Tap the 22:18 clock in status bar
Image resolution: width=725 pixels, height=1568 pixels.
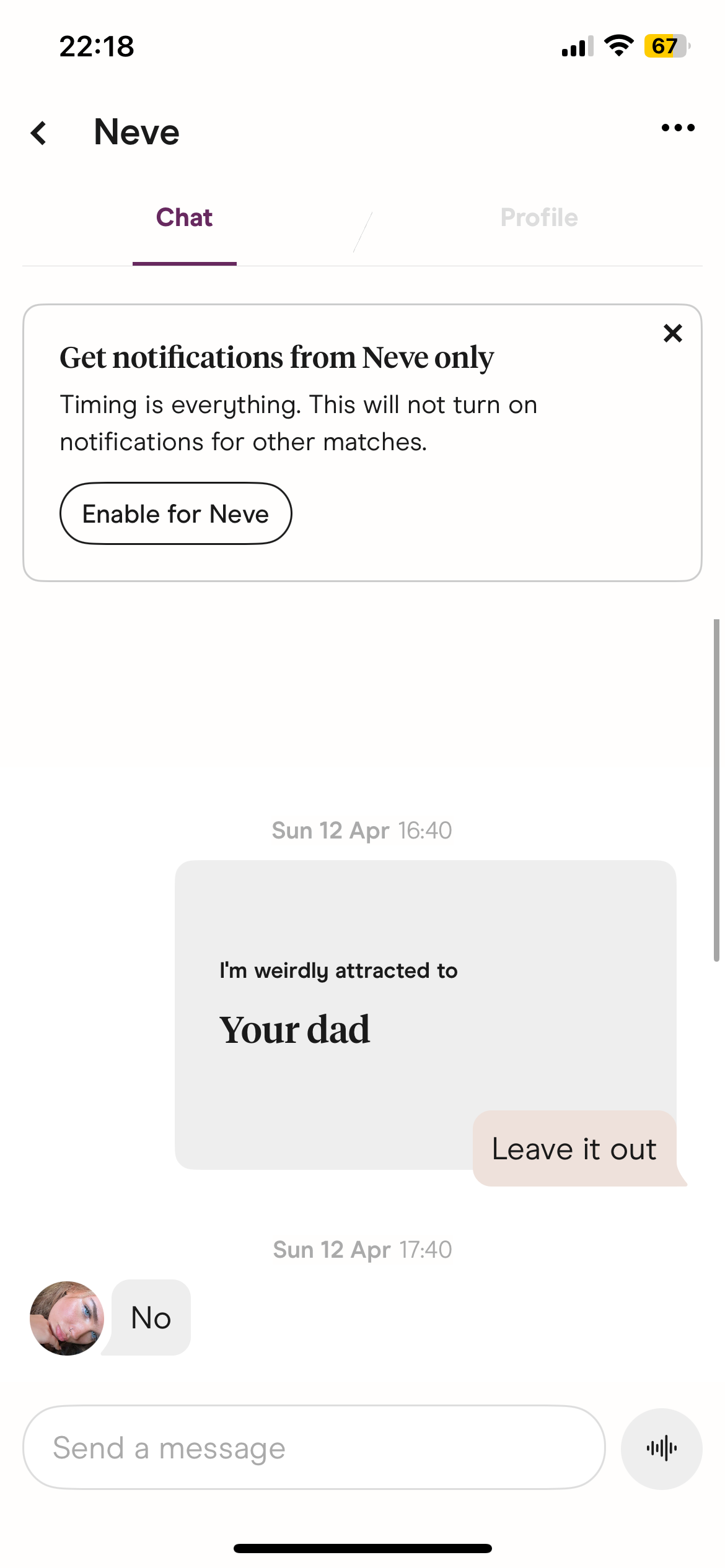(x=97, y=46)
